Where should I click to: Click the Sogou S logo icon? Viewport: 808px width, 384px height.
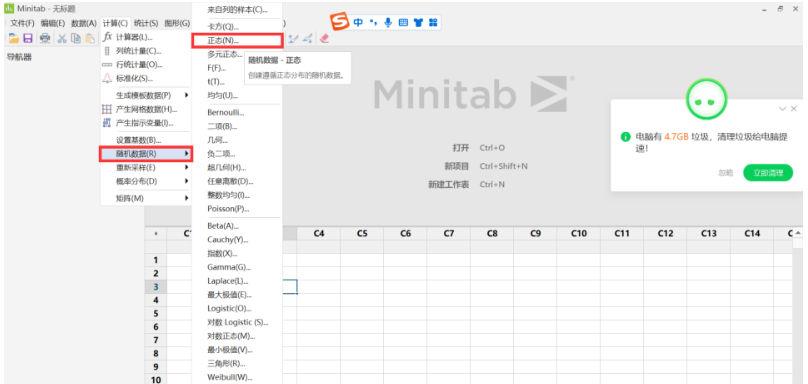[x=340, y=22]
